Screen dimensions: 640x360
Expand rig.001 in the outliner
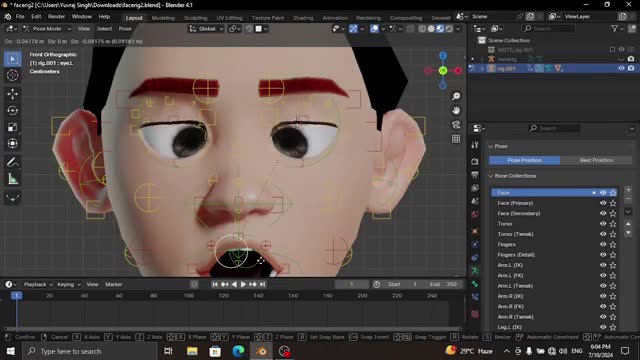pos(482,69)
